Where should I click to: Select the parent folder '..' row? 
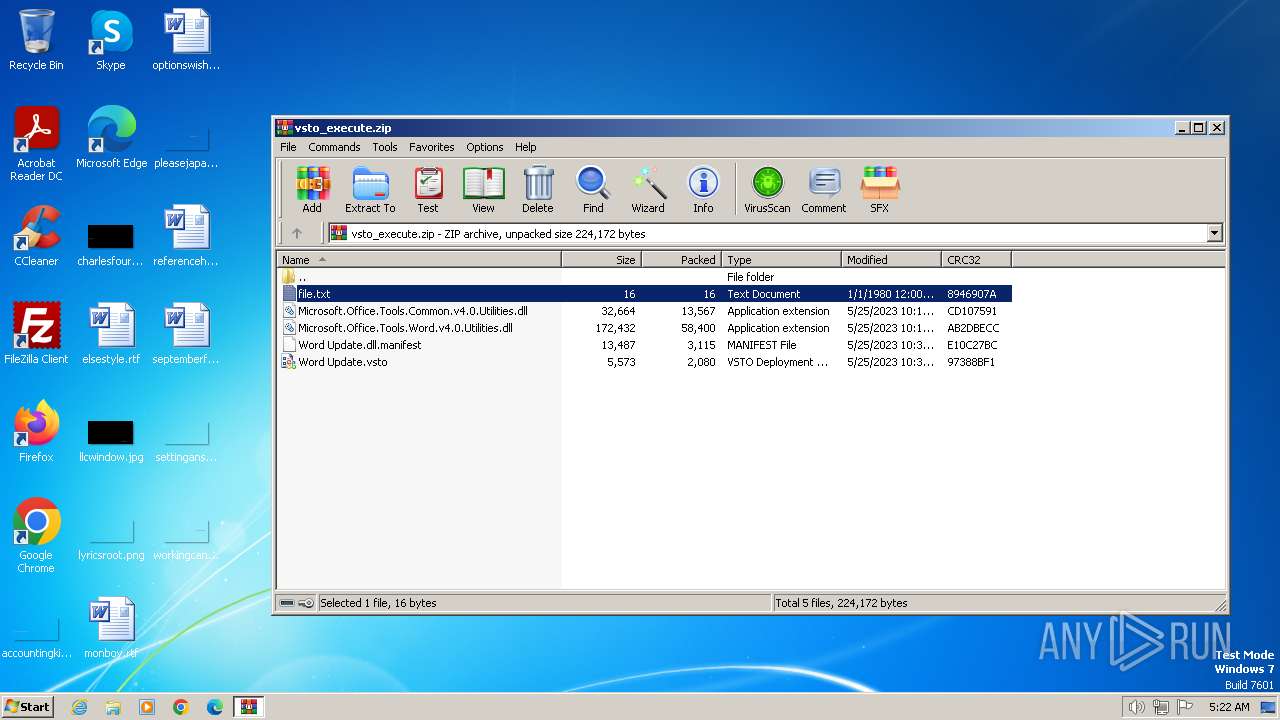click(644, 277)
